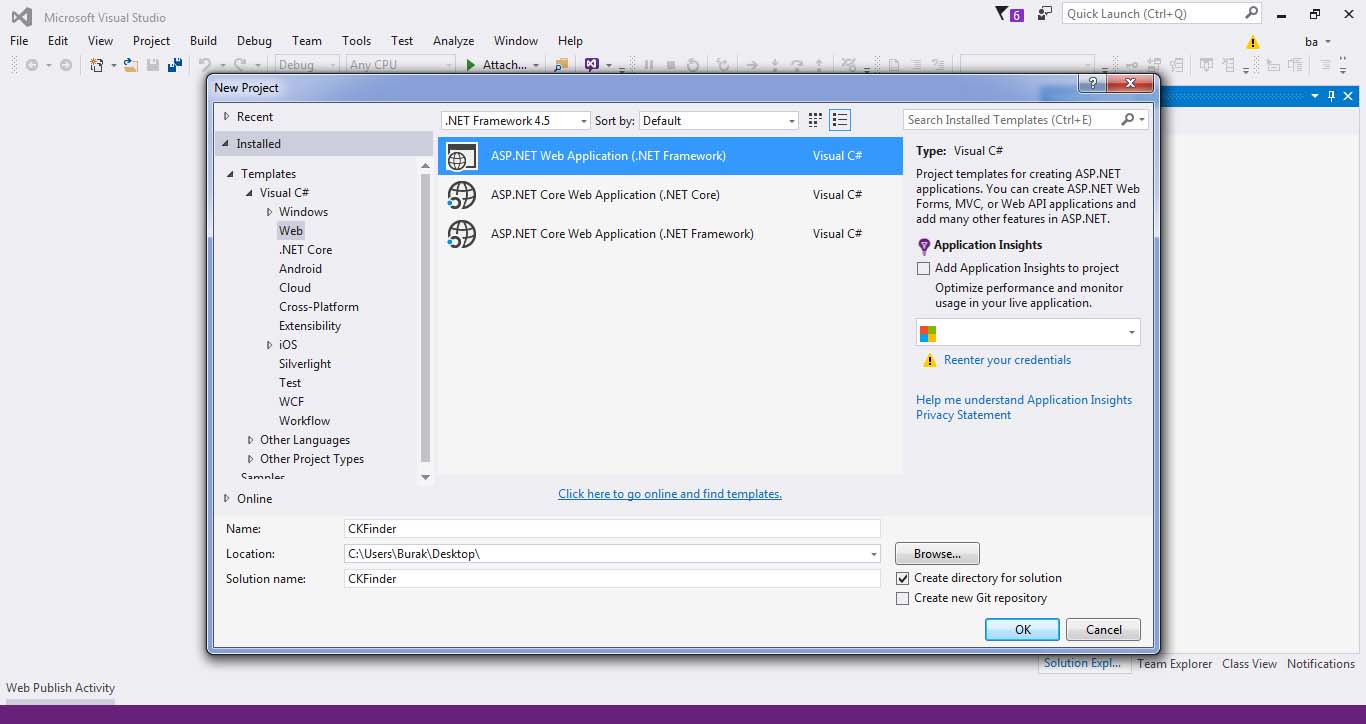Open the send feedback icon
This screenshot has height=724, width=1366.
coord(1045,14)
